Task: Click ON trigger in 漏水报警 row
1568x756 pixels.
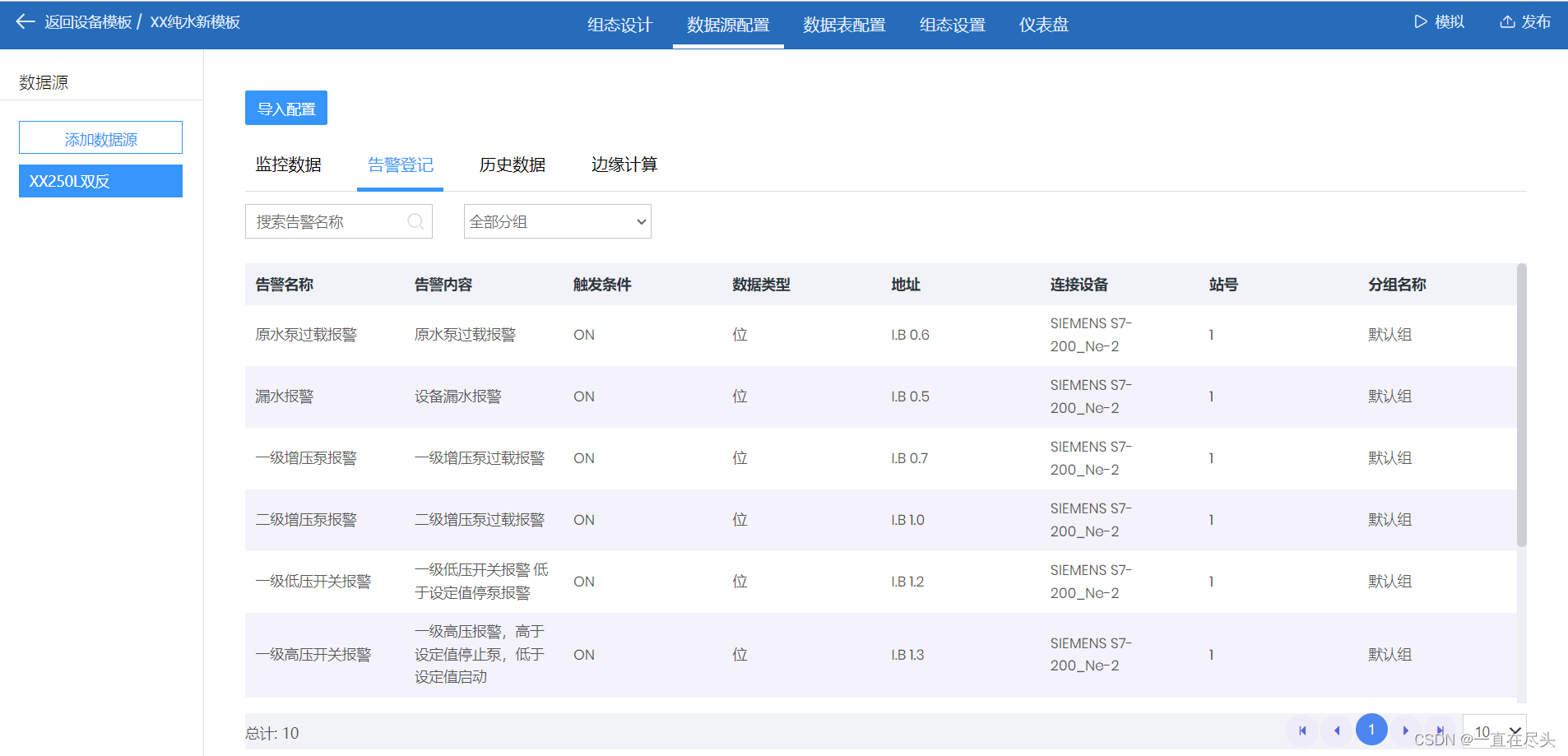Action: 584,397
